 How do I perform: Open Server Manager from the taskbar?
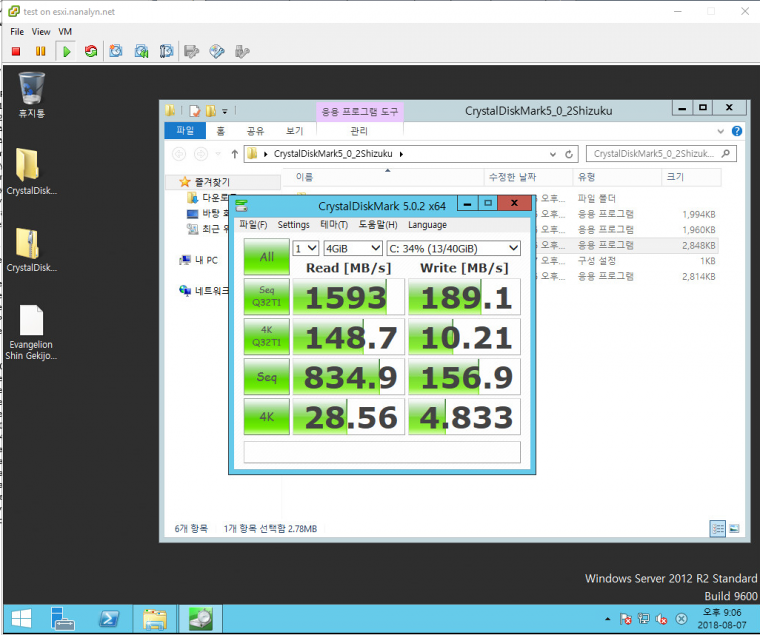pos(63,619)
